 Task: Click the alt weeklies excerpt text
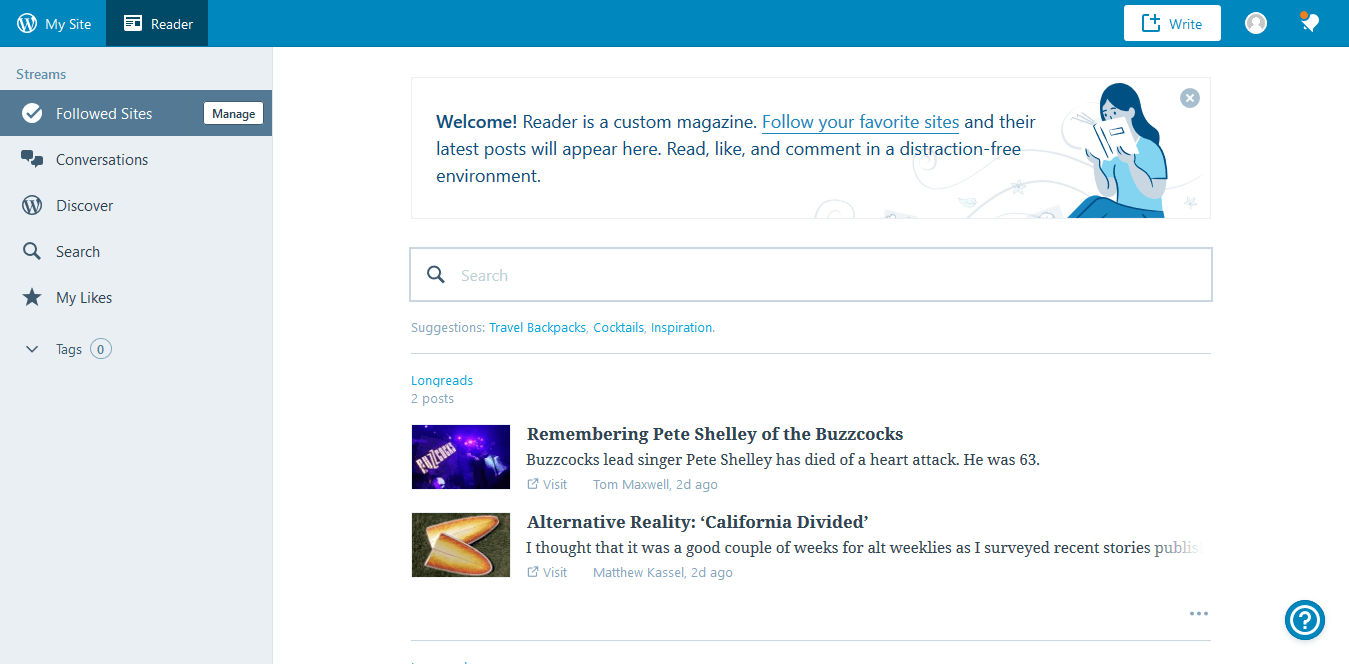click(864, 548)
